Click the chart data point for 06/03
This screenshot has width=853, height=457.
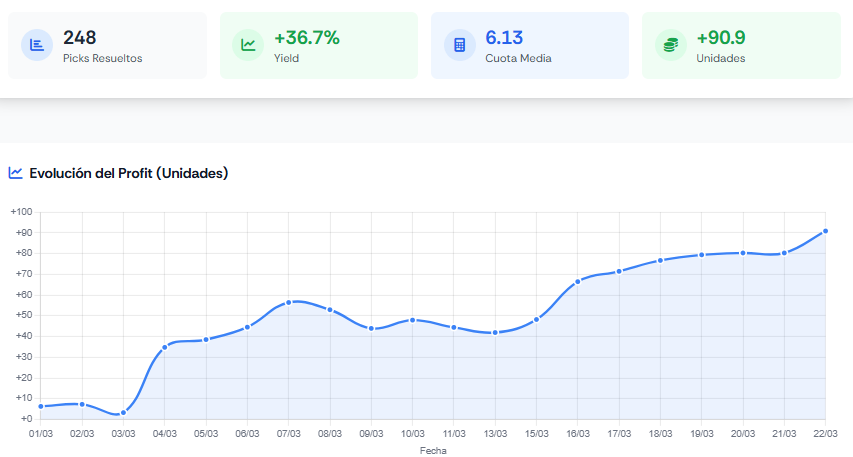coord(248,327)
